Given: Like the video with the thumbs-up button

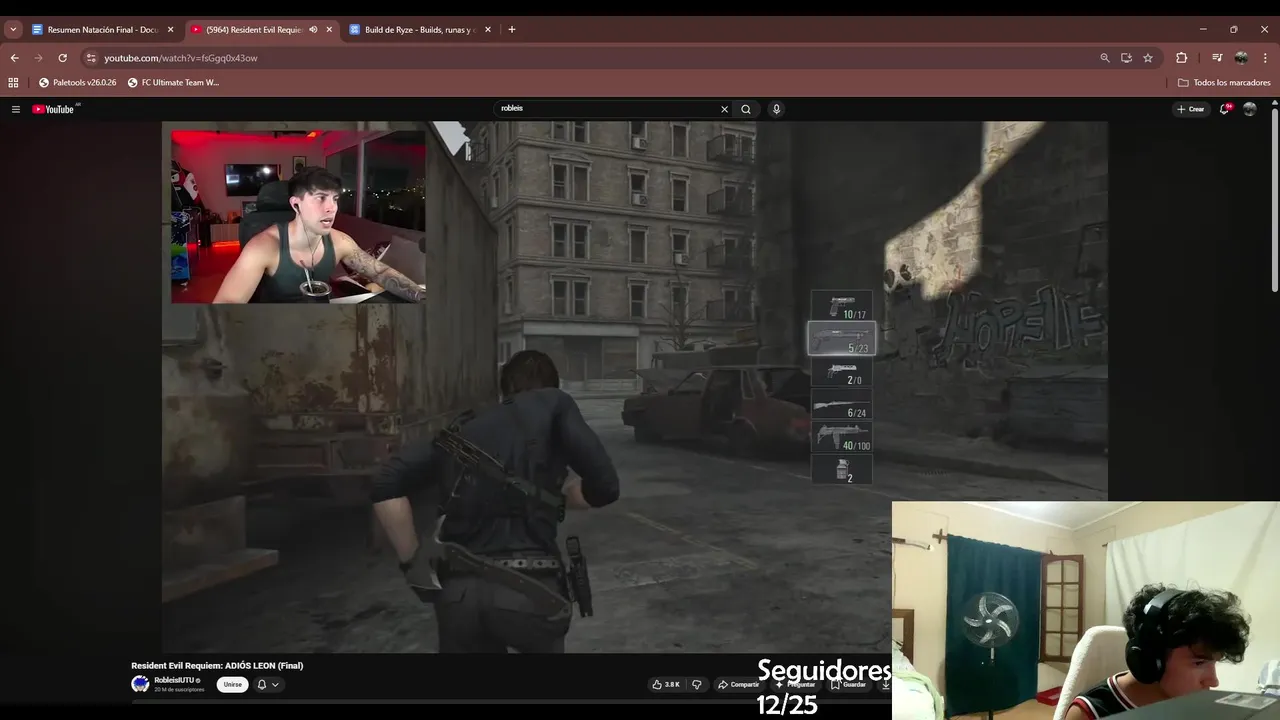Looking at the screenshot, I should [666, 684].
